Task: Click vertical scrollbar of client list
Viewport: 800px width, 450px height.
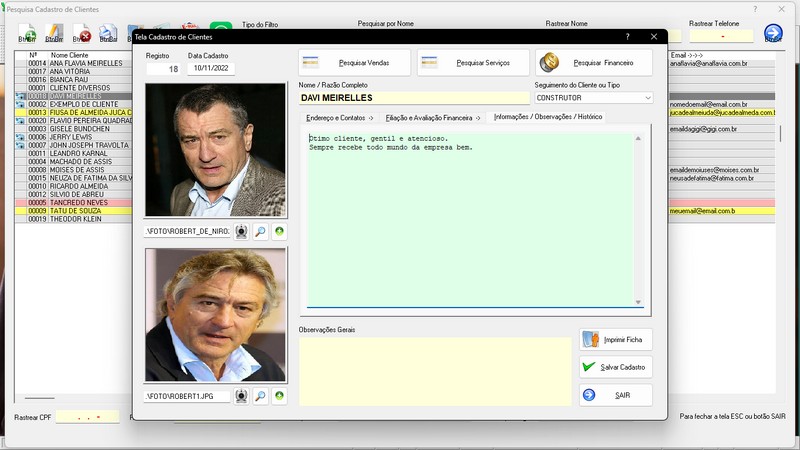Action: pos(780,134)
